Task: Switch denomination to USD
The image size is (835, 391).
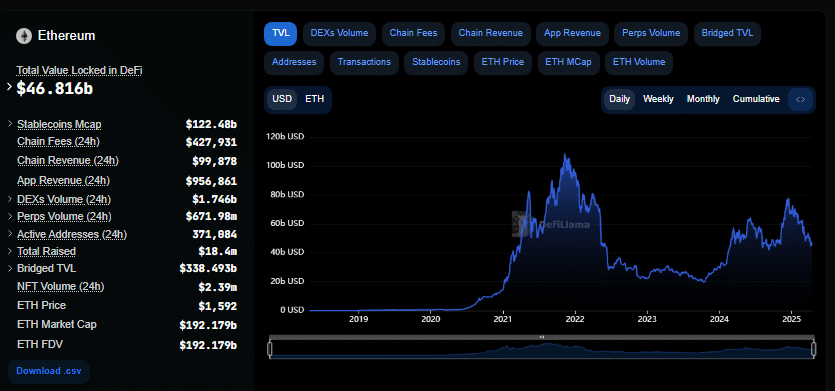Action: [282, 100]
